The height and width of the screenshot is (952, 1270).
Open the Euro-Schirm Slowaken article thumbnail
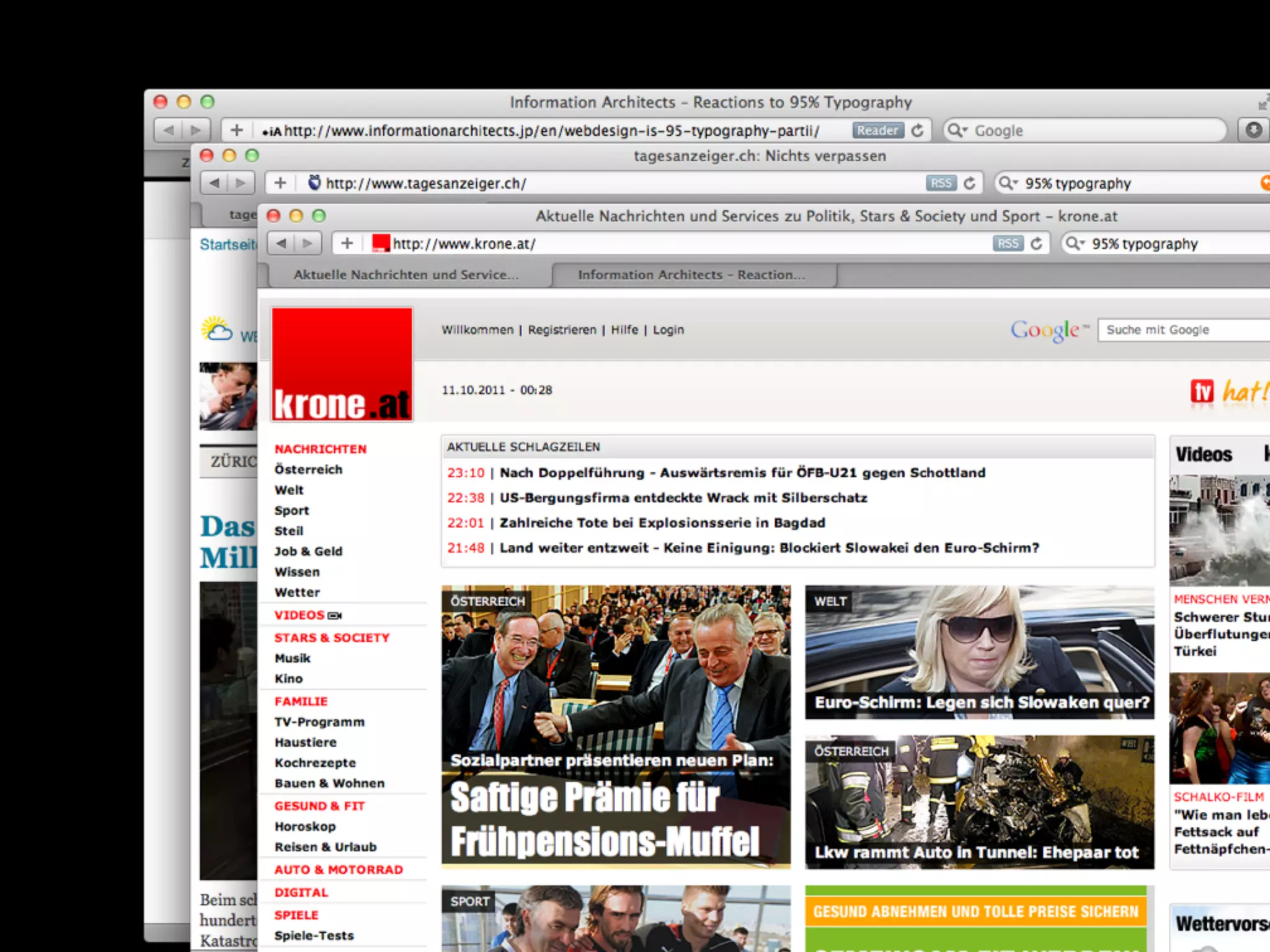coord(979,651)
